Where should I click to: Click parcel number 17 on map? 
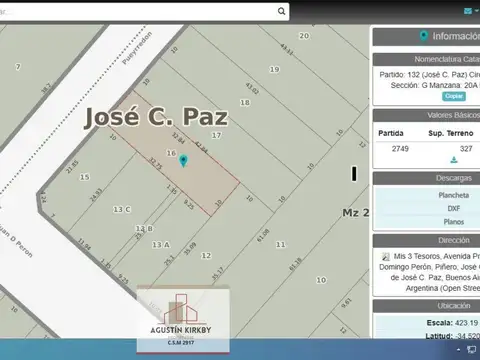coord(216,135)
